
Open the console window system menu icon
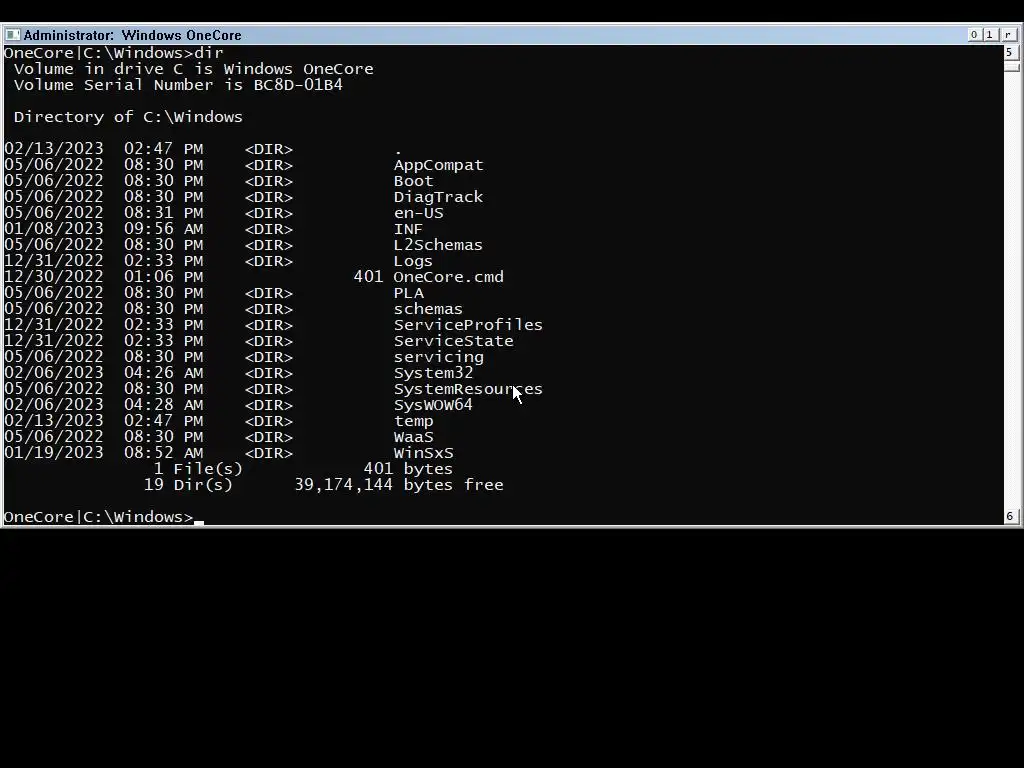(x=12, y=35)
